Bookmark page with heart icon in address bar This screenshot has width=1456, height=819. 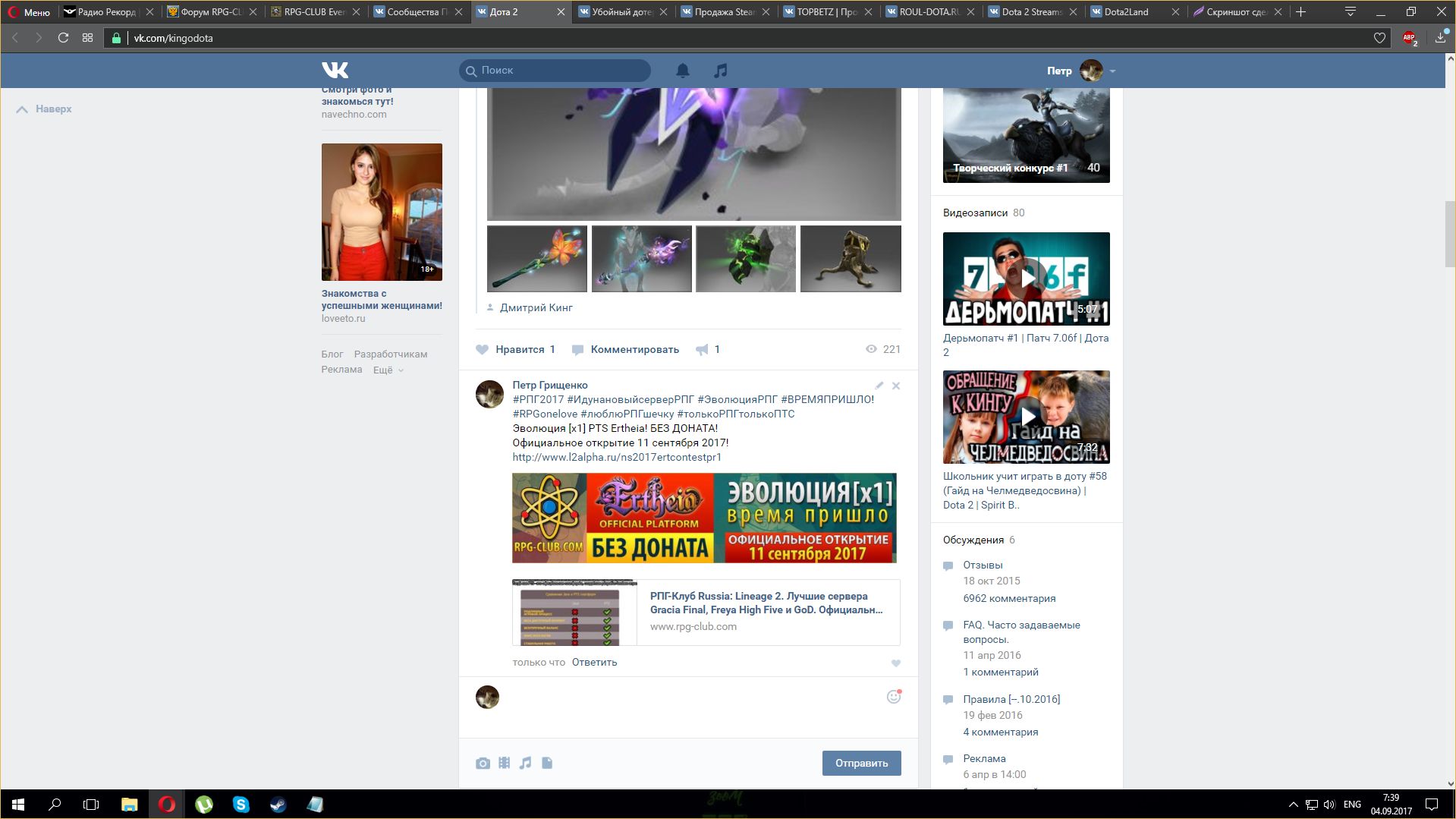1379,38
